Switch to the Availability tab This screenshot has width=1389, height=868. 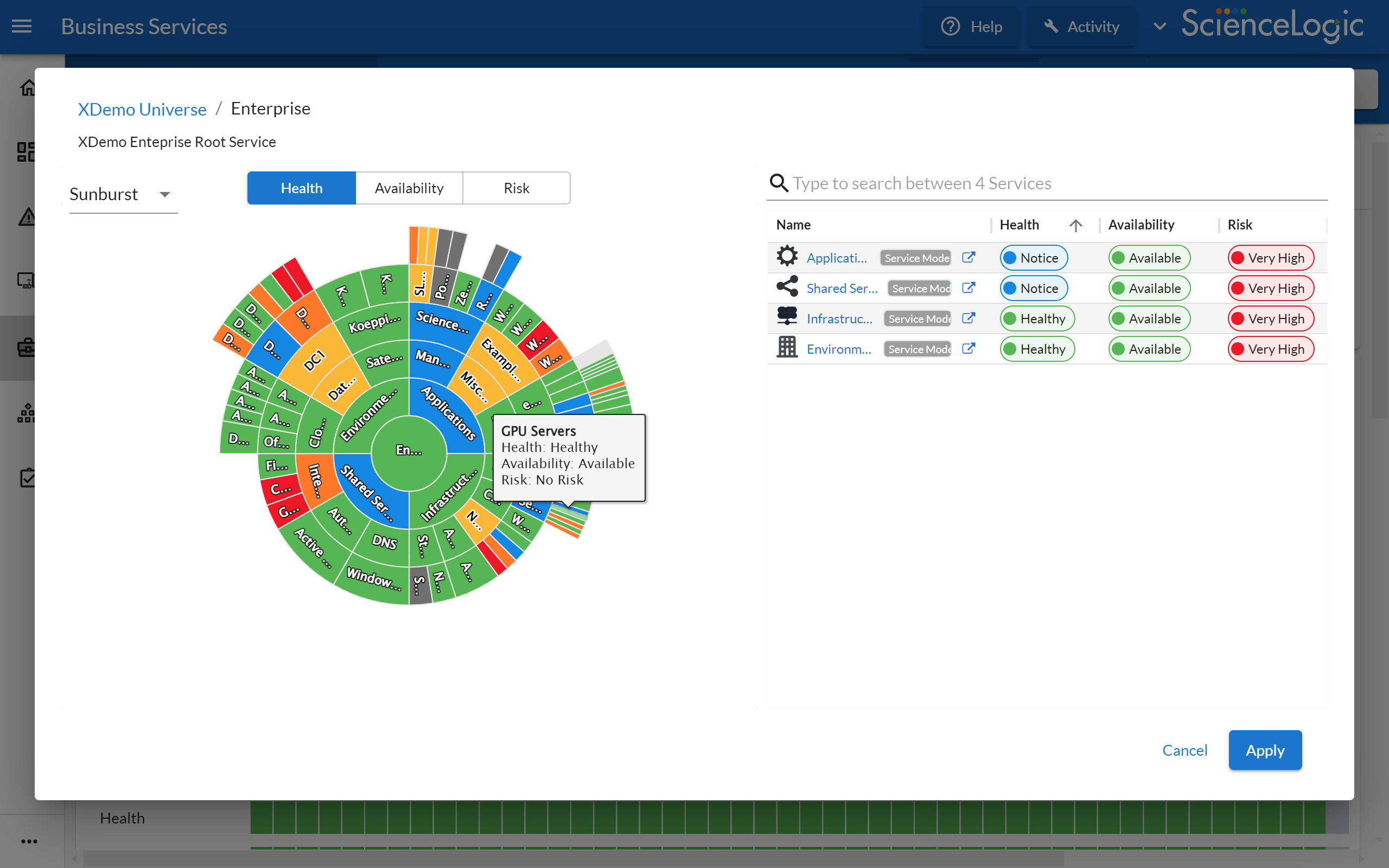click(409, 188)
